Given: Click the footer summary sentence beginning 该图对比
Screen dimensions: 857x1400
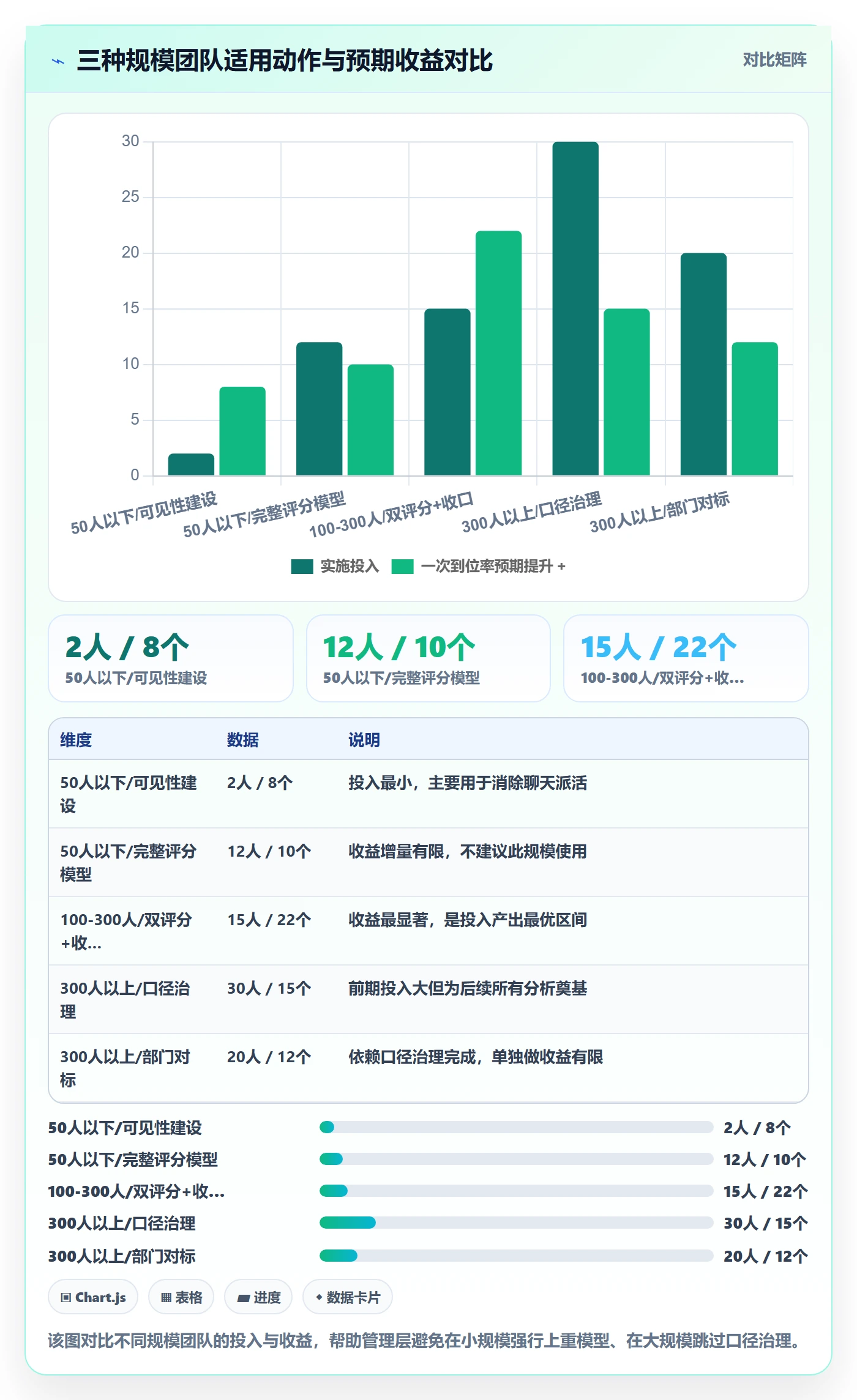Looking at the screenshot, I should [424, 1341].
